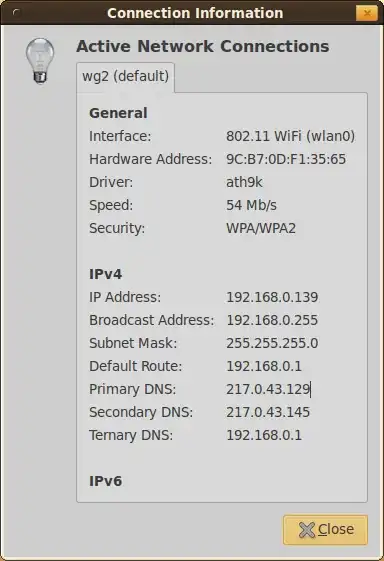Select the wg2 (default) tab
The image size is (384, 561).
click(125, 77)
